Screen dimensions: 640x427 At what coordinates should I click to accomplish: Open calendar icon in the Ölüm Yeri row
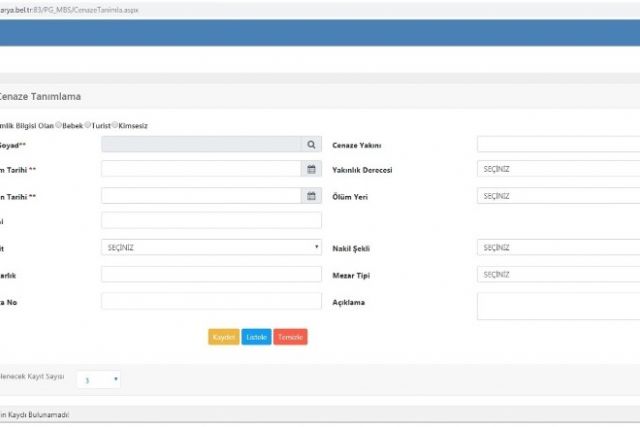click(311, 196)
